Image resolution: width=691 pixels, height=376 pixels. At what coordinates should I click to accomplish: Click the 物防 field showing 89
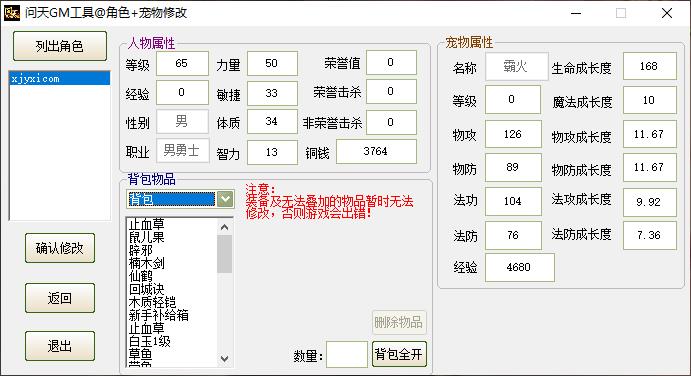[513, 168]
